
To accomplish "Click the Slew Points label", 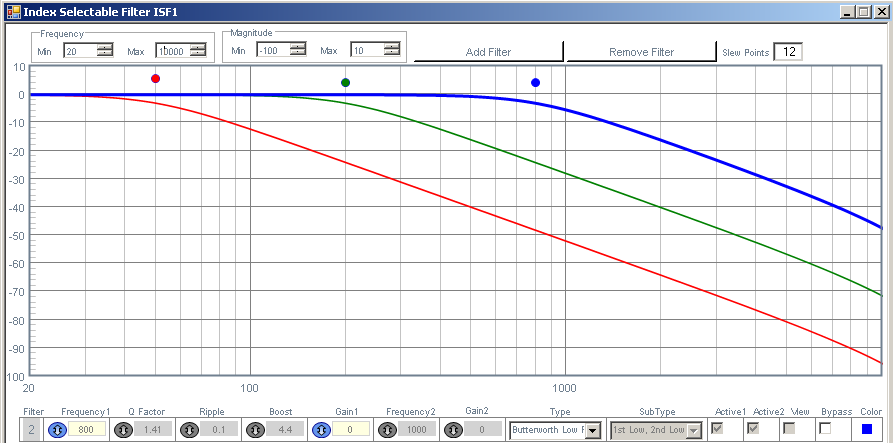I will [745, 52].
